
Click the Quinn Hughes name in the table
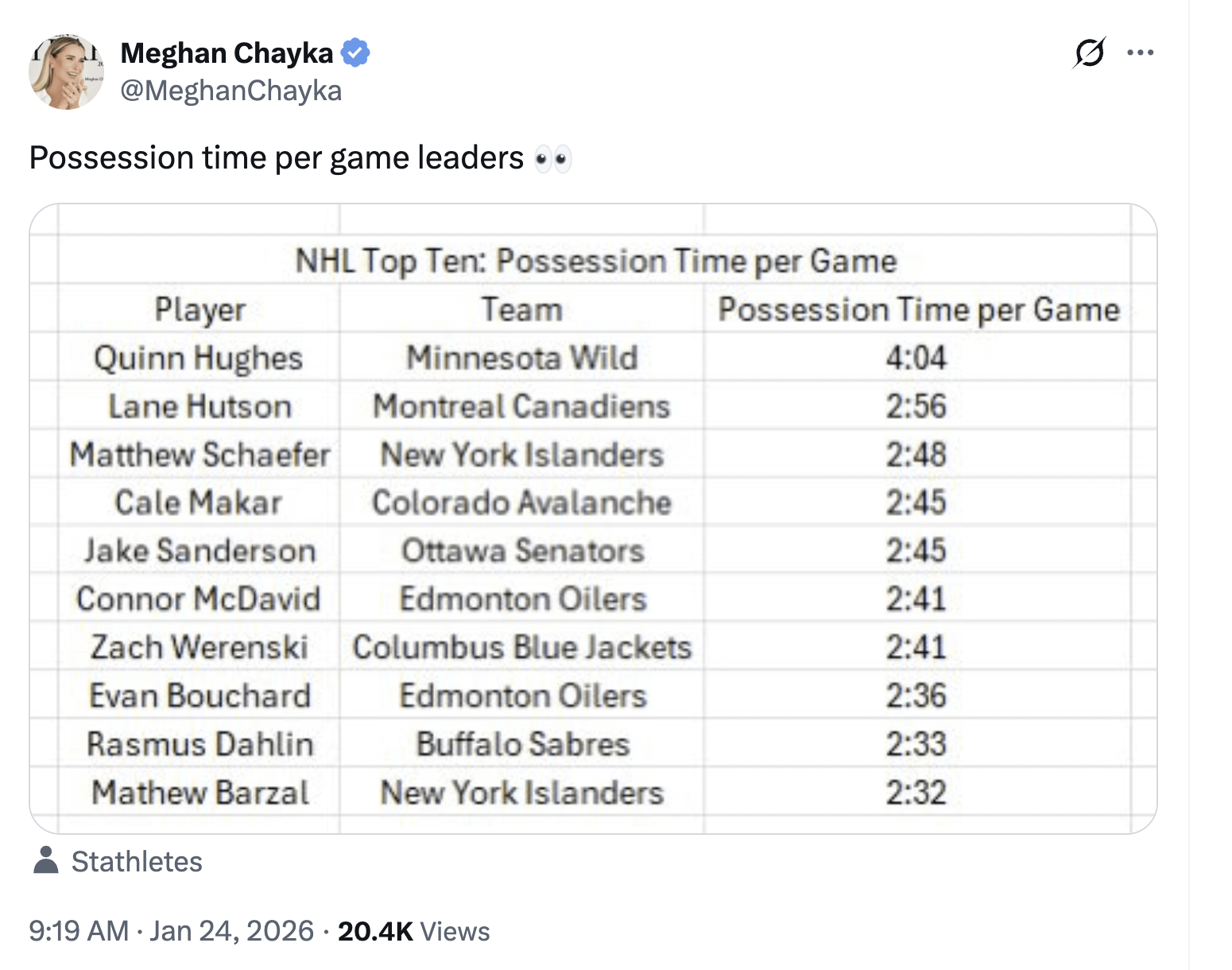[198, 359]
